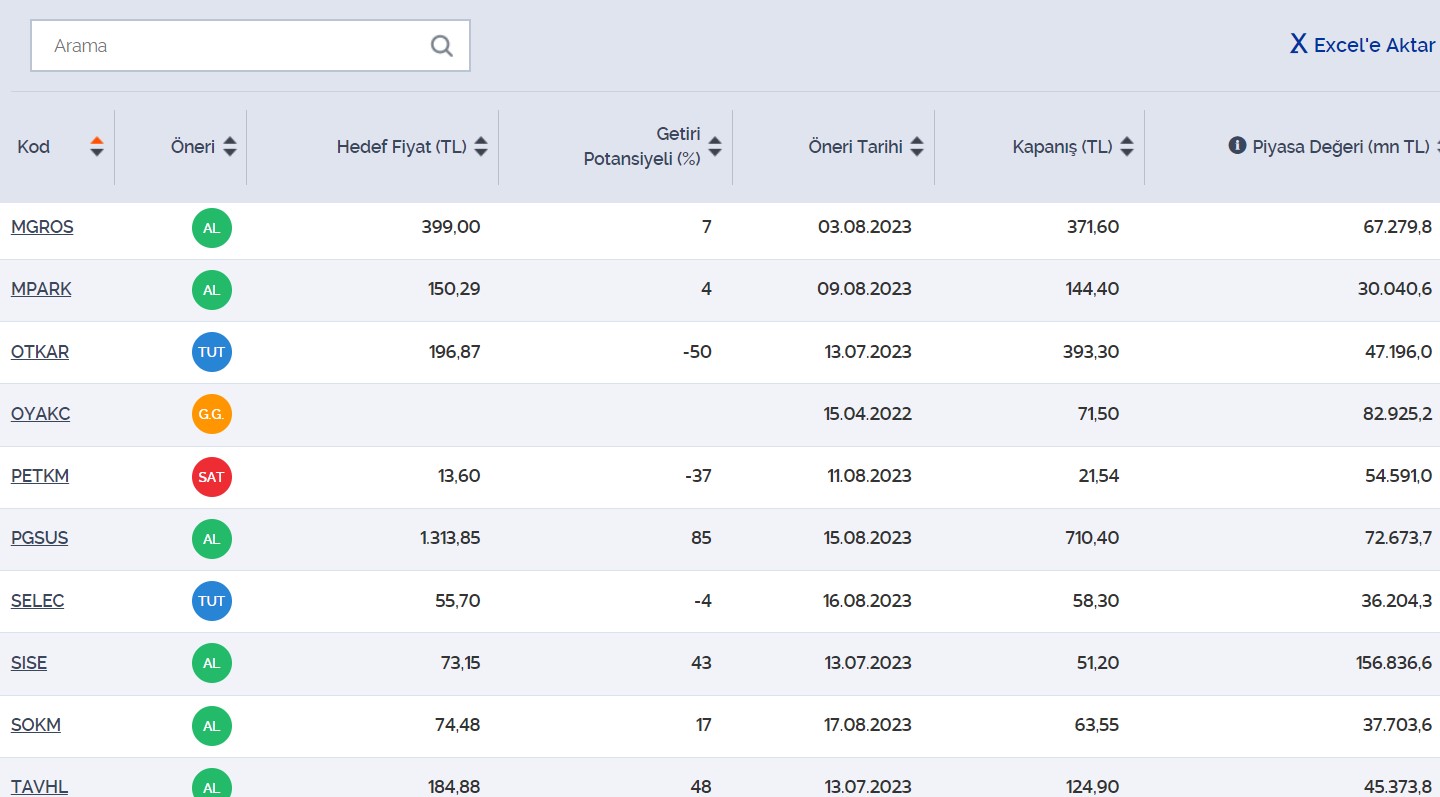Click the Piyasa Değeri info icon
The height and width of the screenshot is (797, 1440).
coord(1237,146)
